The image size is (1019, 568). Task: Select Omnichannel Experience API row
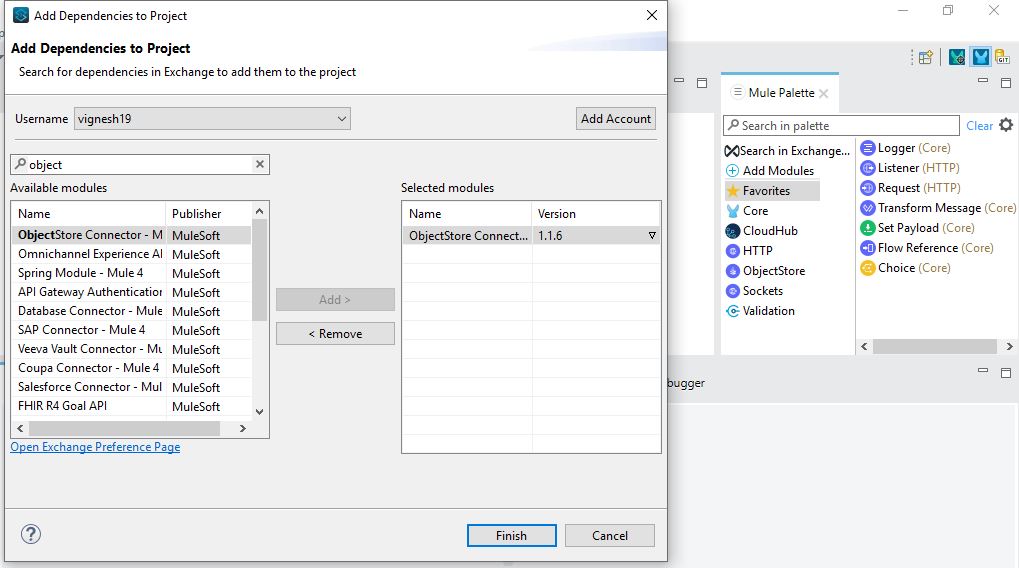point(131,254)
